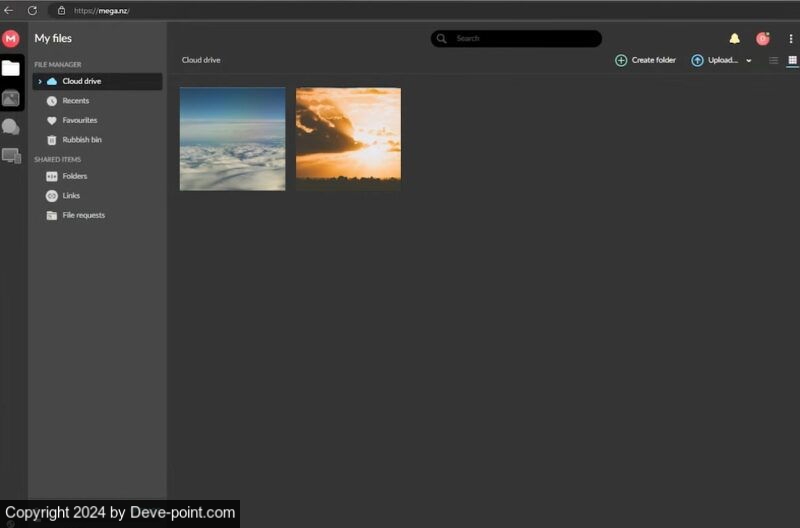Viewport: 800px width, 528px height.
Task: Open the Devices icon in left rail
Action: click(x=11, y=156)
